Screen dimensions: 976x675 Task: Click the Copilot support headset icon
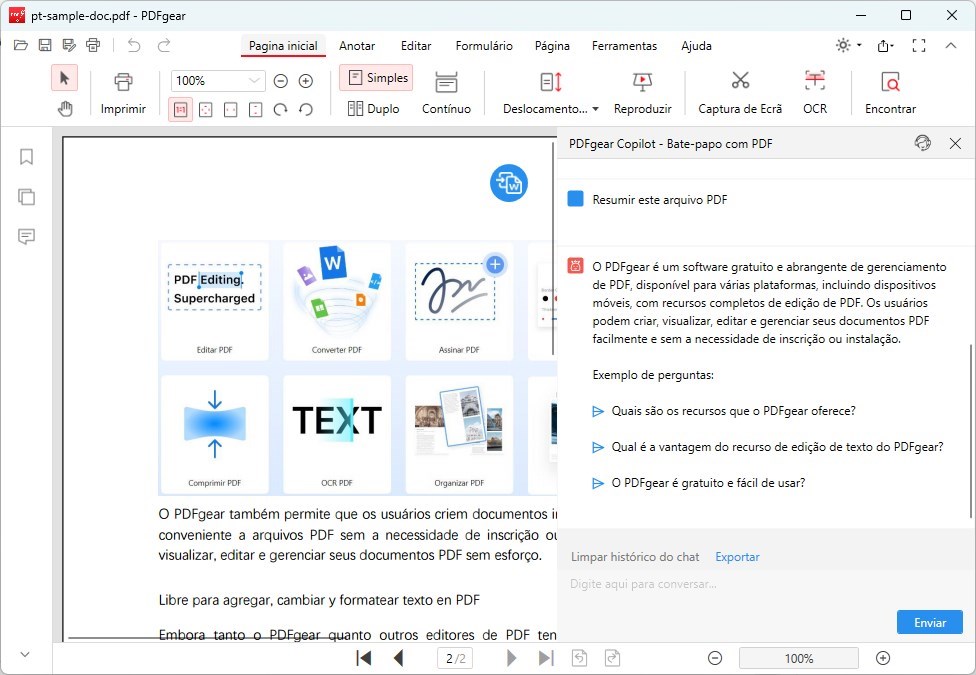pos(922,143)
